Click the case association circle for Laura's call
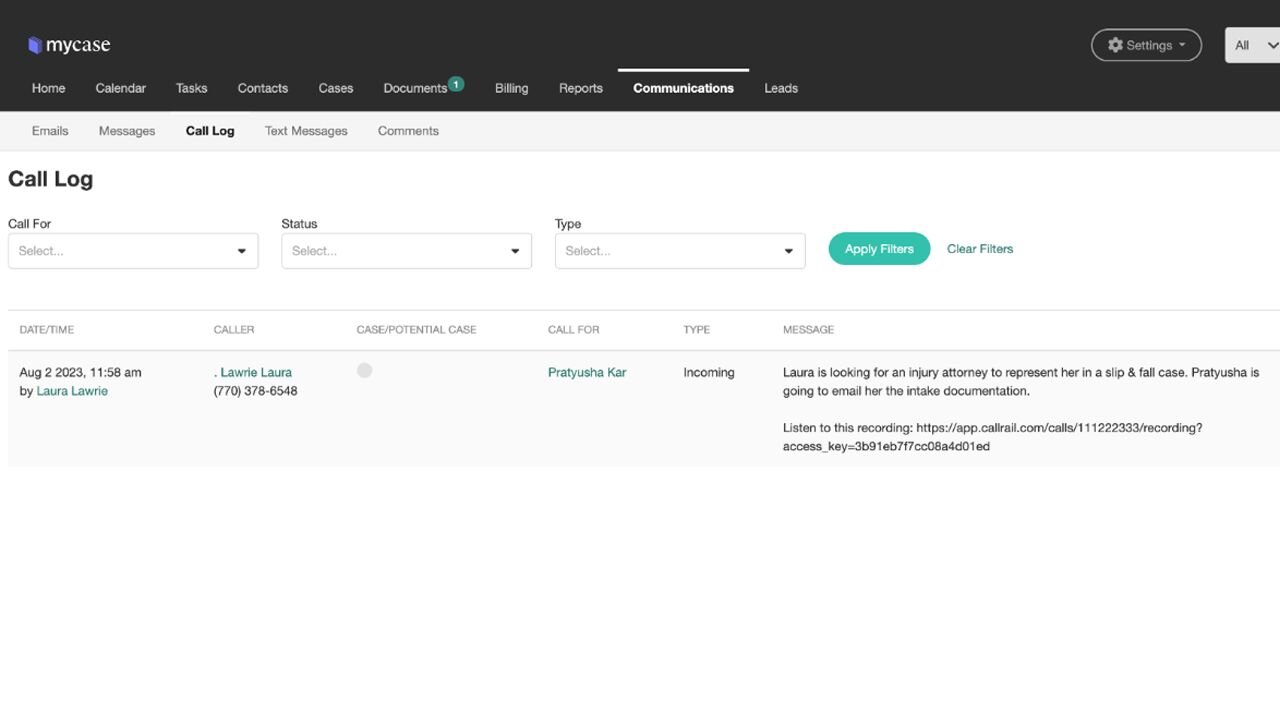The height and width of the screenshot is (720, 1280). click(x=364, y=370)
